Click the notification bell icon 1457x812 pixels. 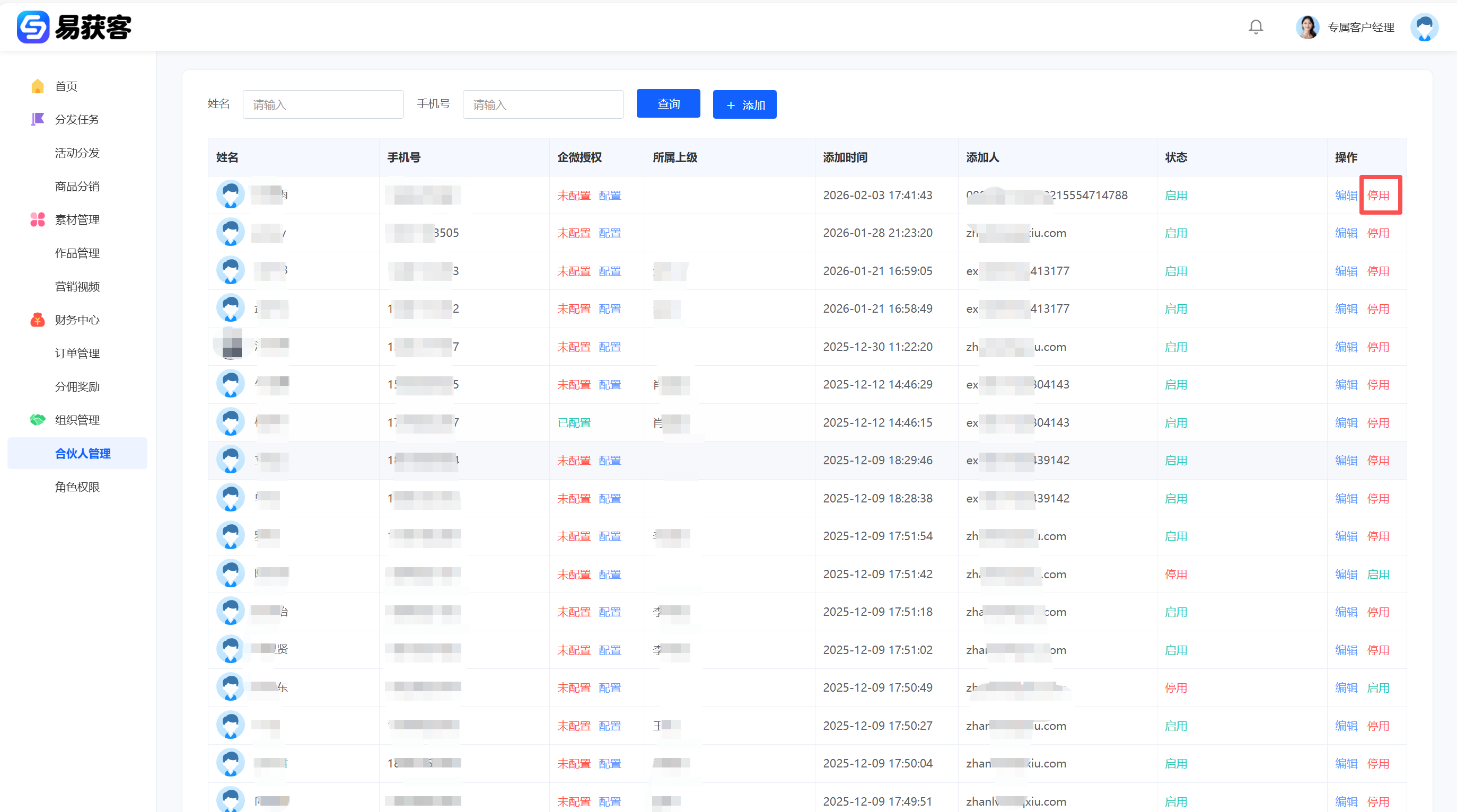[1256, 27]
